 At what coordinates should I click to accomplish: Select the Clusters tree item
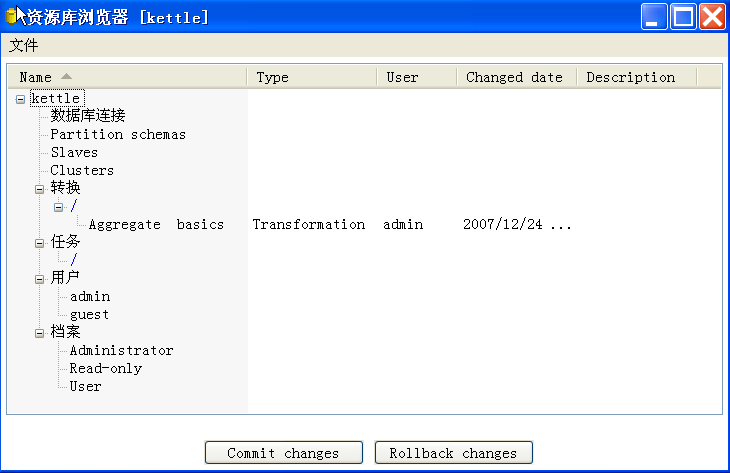[82, 170]
